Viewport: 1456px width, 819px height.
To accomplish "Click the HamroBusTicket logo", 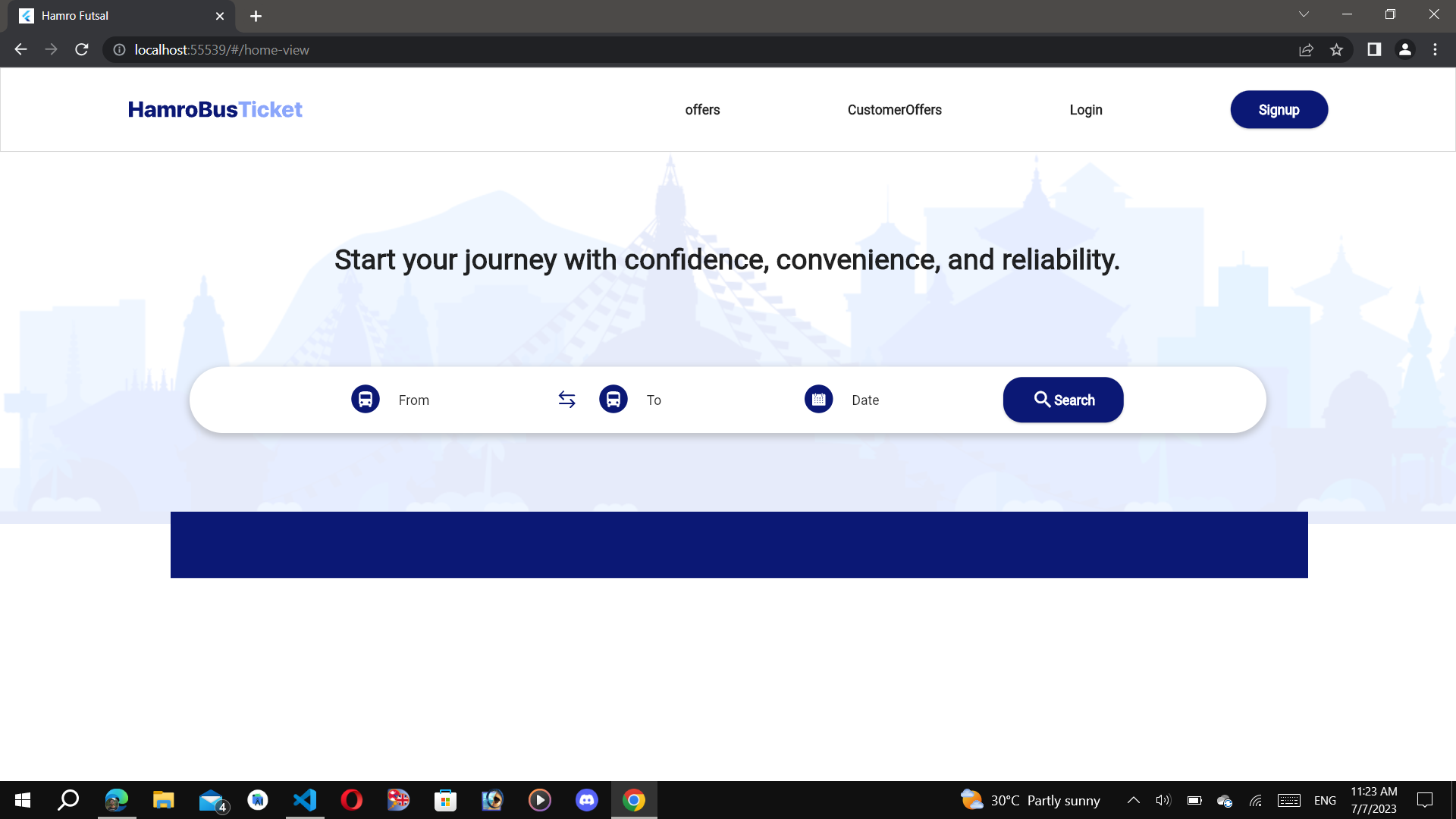I will (215, 109).
